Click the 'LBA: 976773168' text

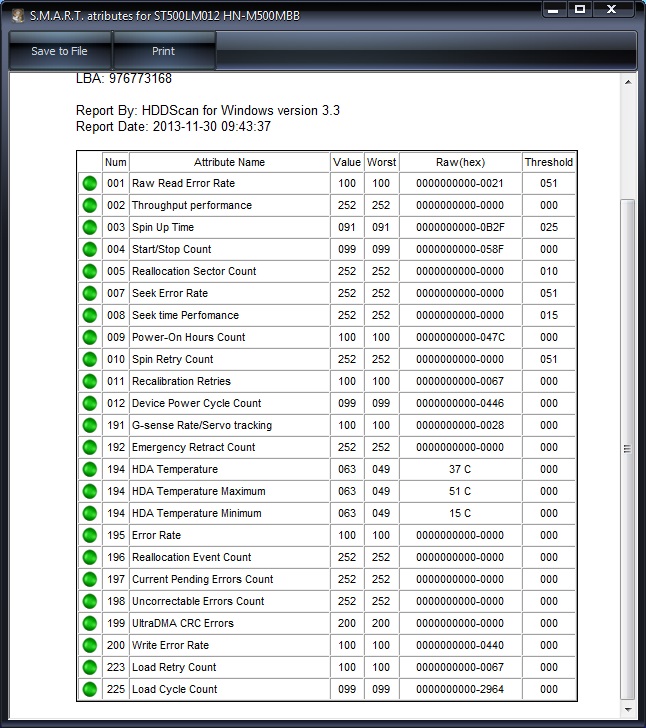pyautogui.click(x=124, y=78)
